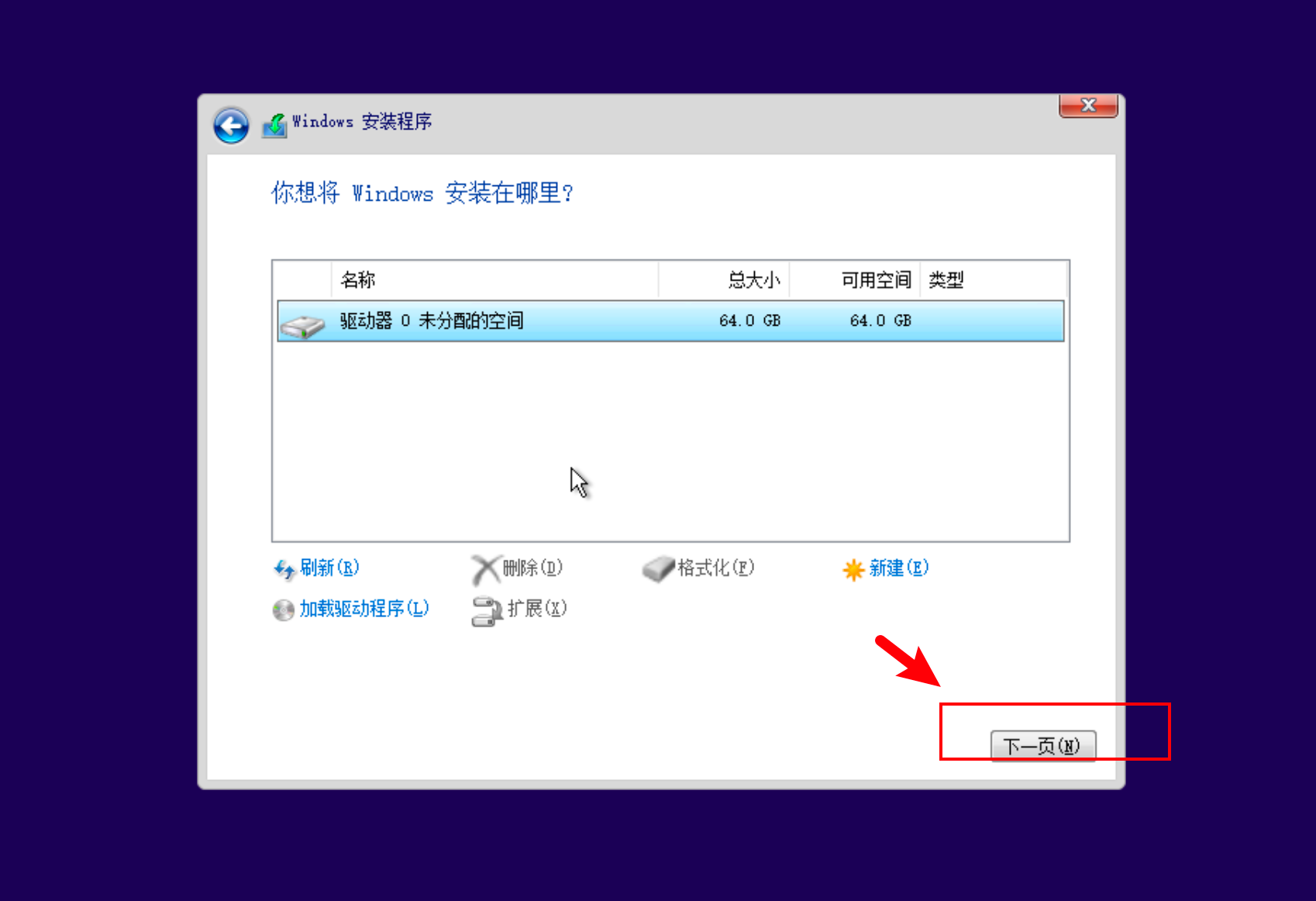
Task: Click the grey X delete icon
Action: [x=486, y=570]
